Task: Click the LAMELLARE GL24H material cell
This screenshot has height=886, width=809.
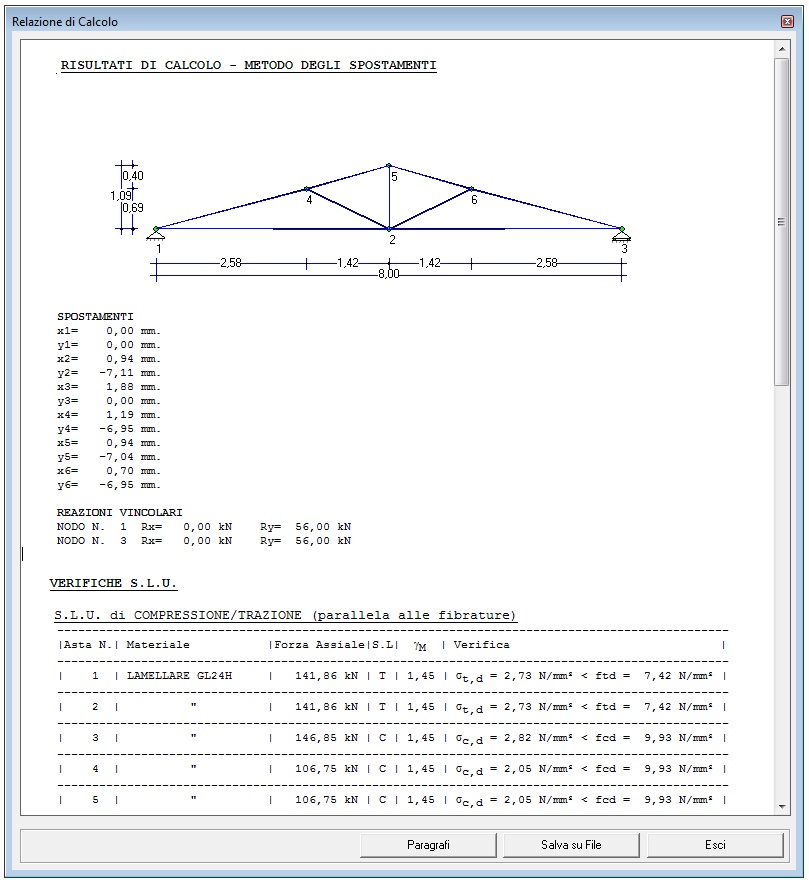Action: click(180, 676)
